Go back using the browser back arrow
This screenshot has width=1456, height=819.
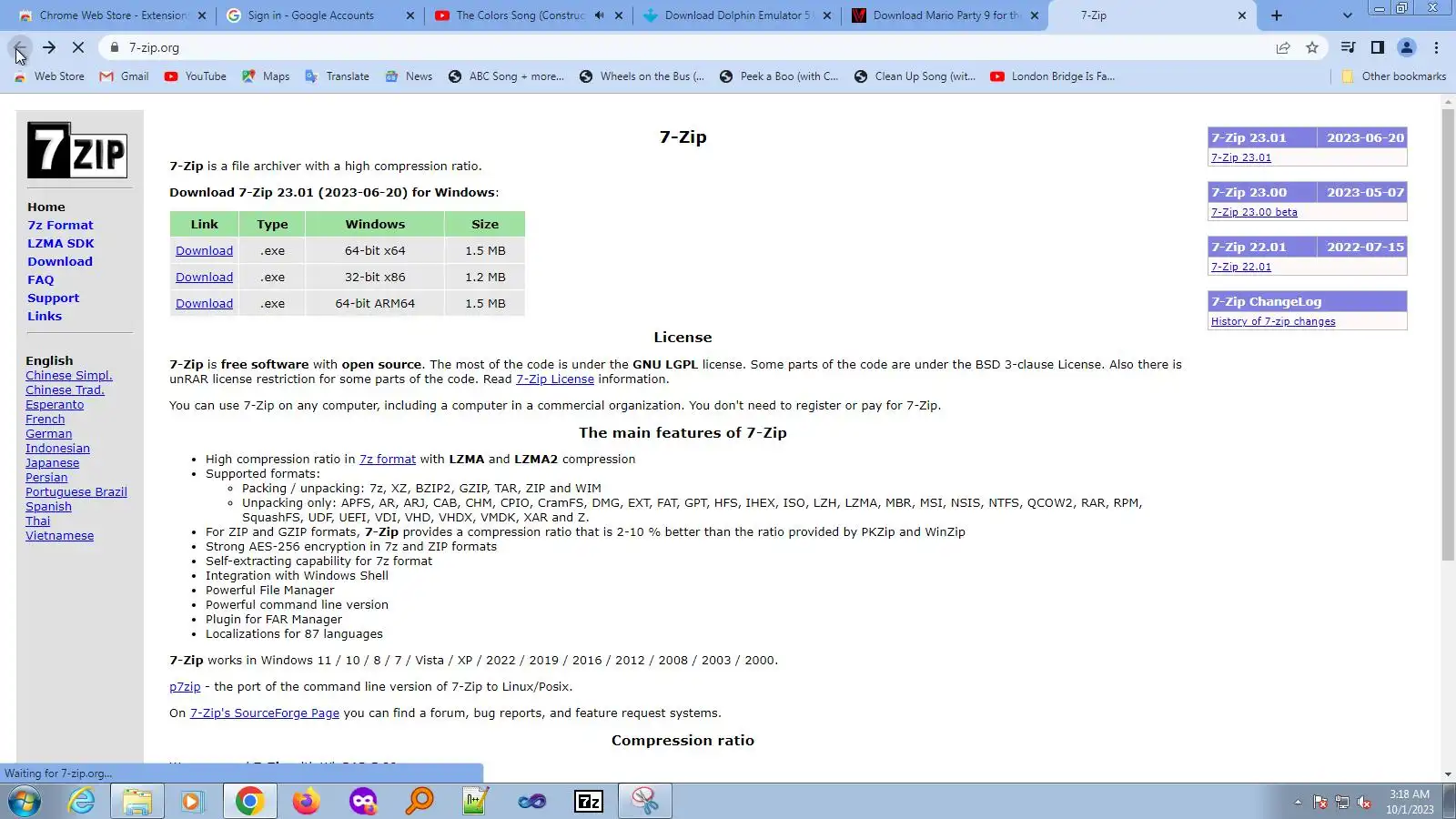(20, 47)
